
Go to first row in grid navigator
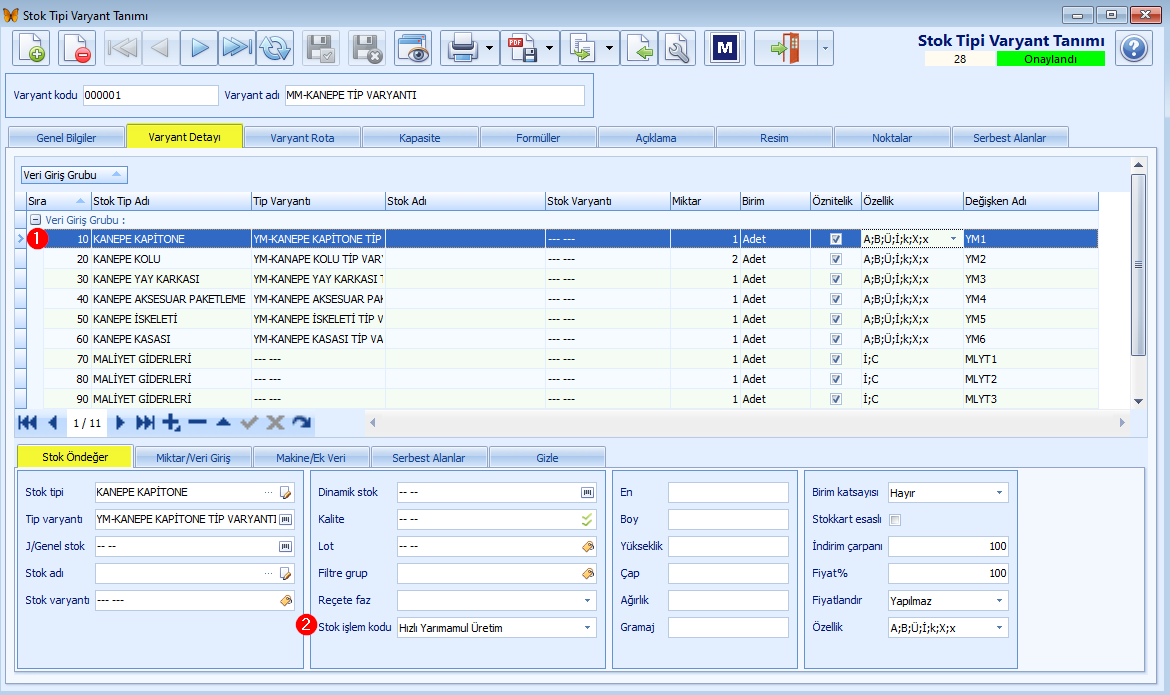27,423
